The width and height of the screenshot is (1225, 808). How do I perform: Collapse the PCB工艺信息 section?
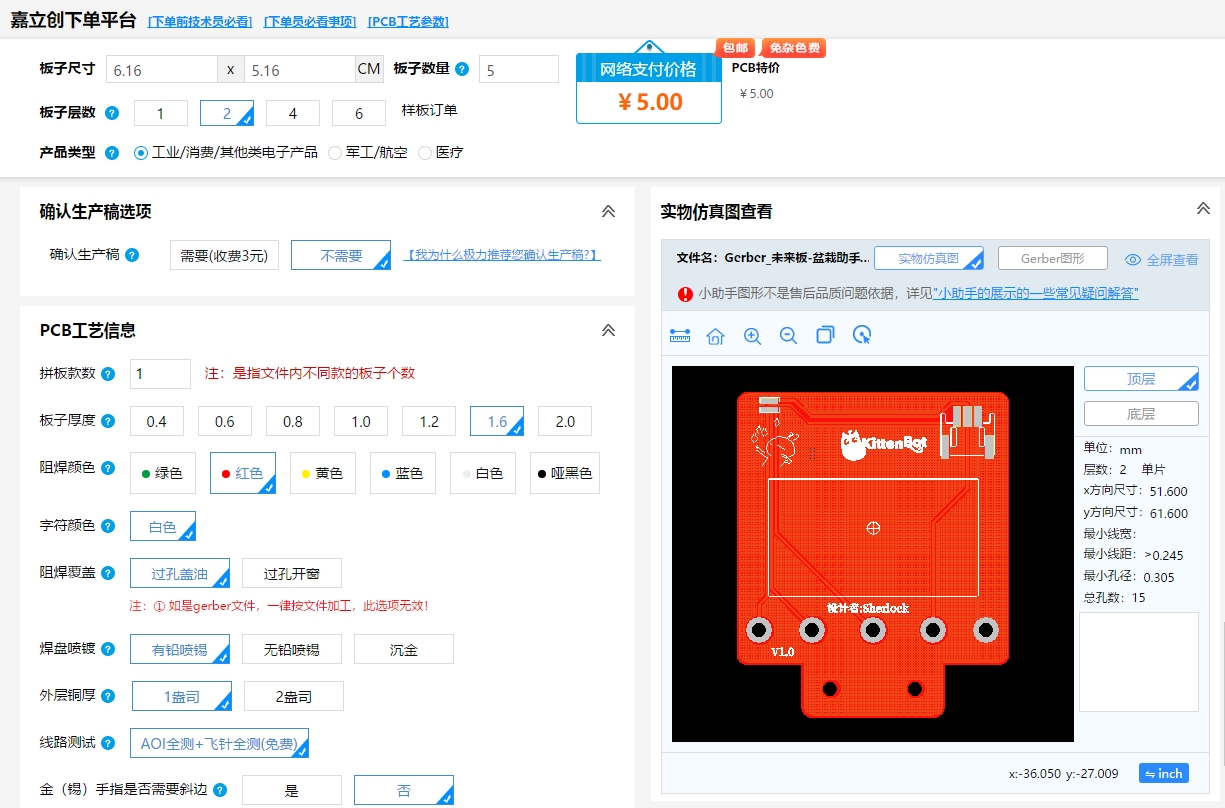click(608, 331)
